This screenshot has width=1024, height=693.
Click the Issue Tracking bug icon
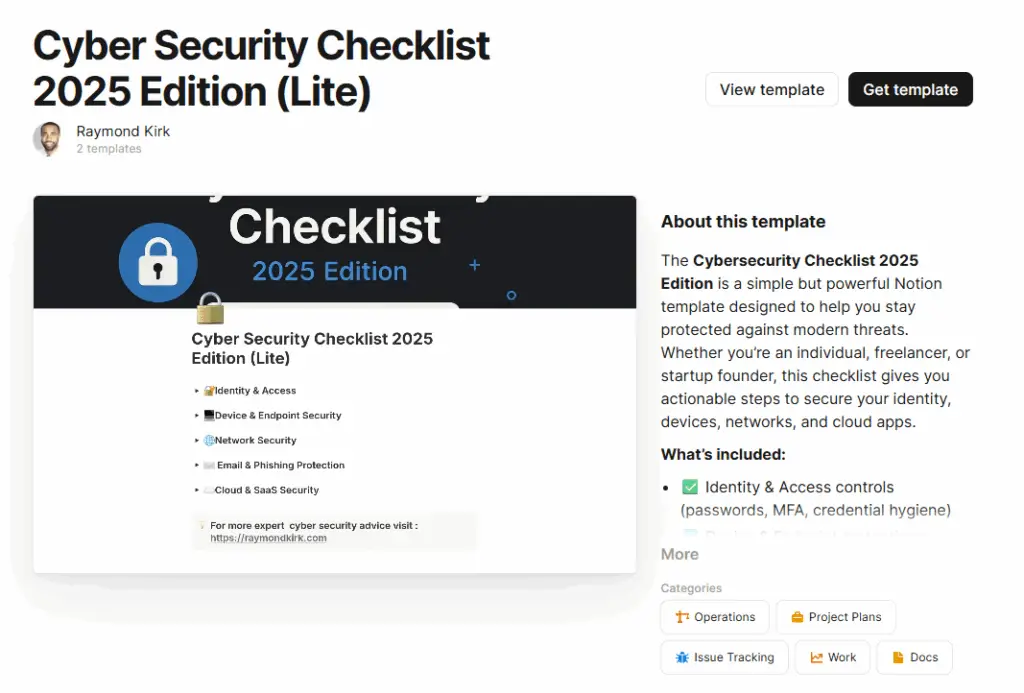coord(682,657)
